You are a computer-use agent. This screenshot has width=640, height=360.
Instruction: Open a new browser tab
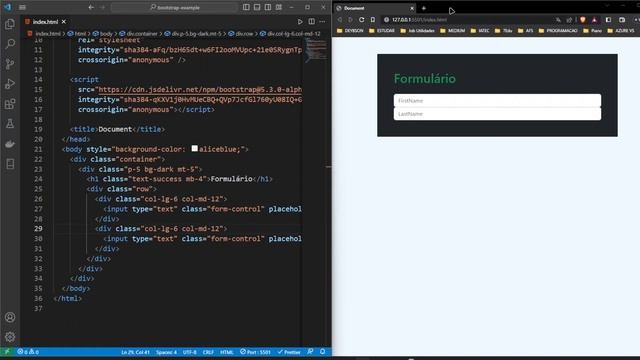[424, 8]
